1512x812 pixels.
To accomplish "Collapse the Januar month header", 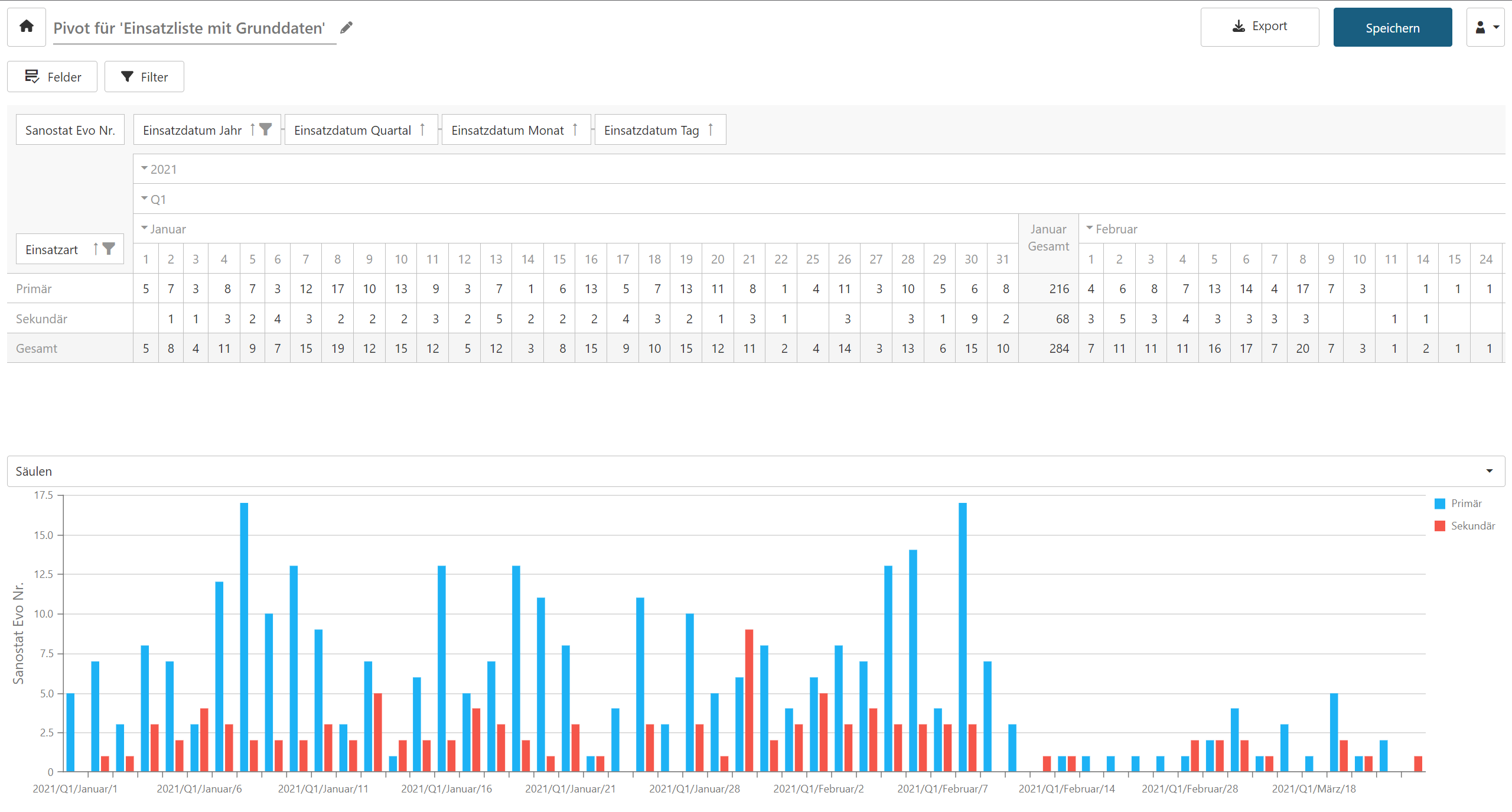I will tap(144, 228).
